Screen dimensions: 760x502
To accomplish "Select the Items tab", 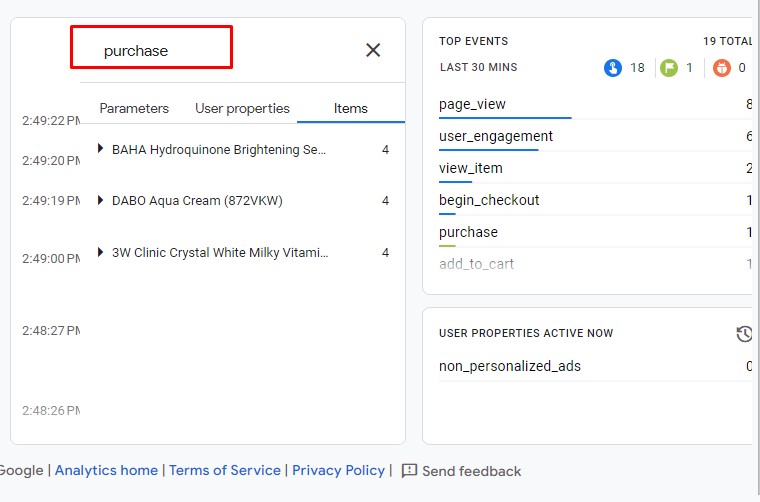I will click(x=351, y=108).
